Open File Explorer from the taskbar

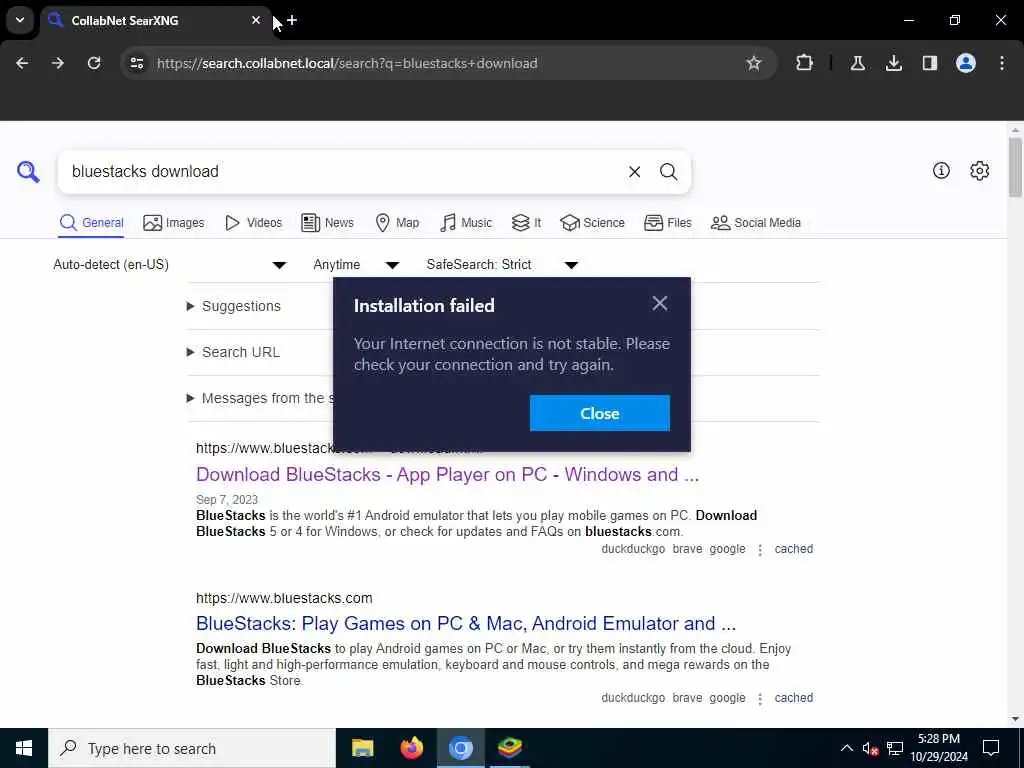[x=362, y=748]
